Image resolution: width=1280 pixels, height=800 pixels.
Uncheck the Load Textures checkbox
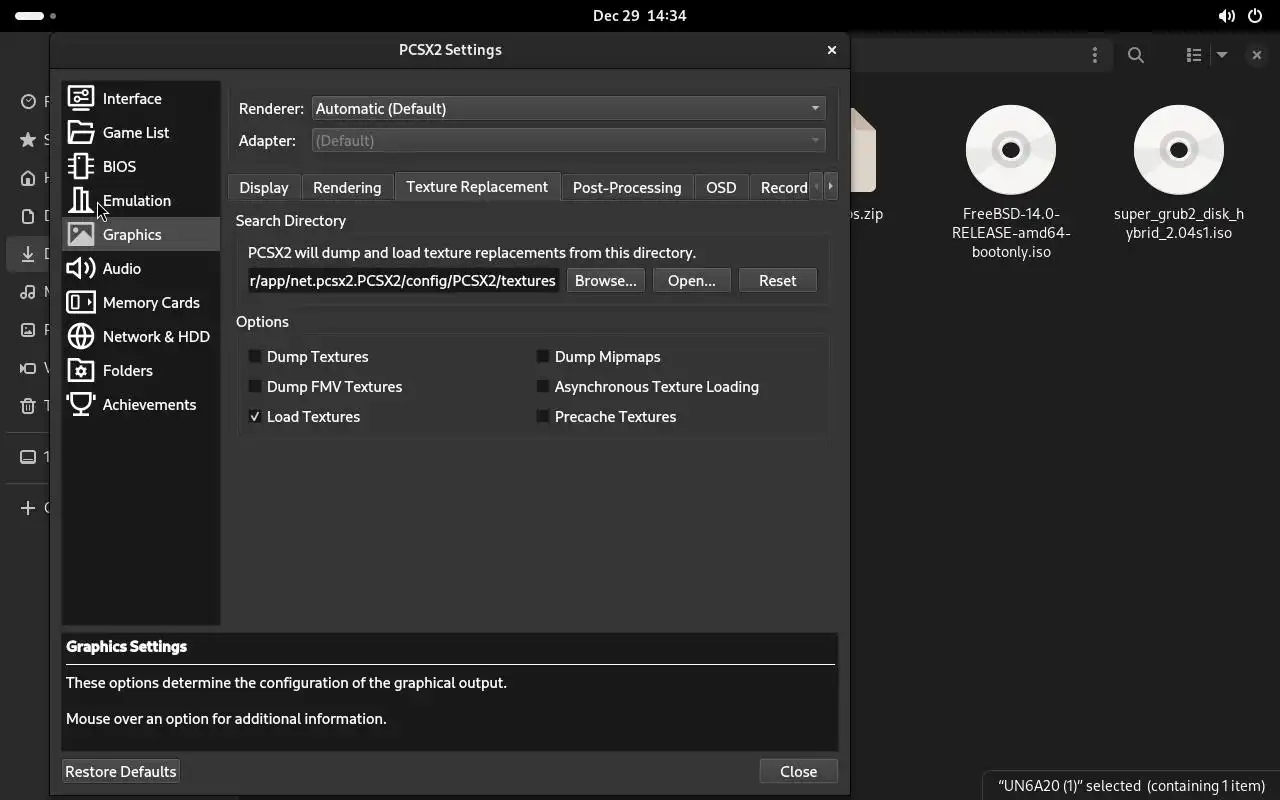(255, 416)
